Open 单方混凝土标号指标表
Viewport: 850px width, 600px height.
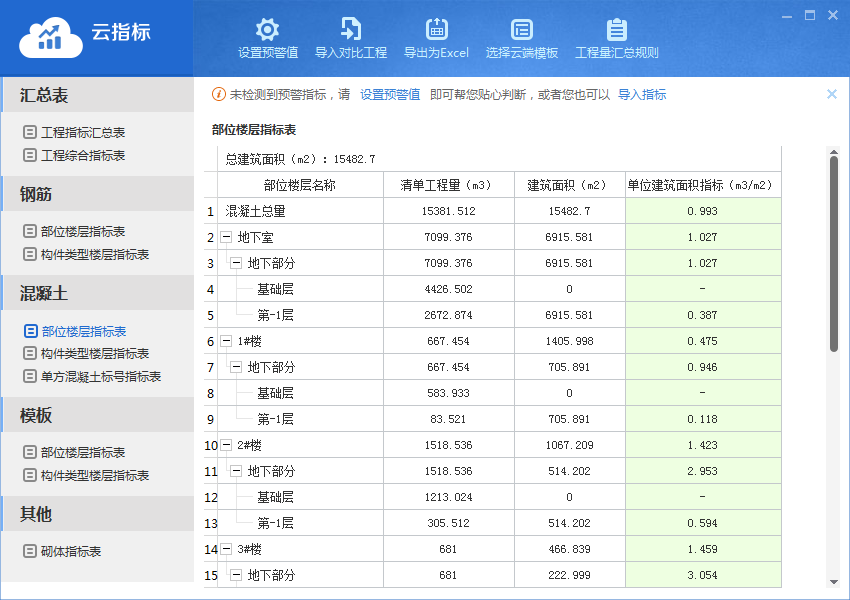tap(101, 377)
